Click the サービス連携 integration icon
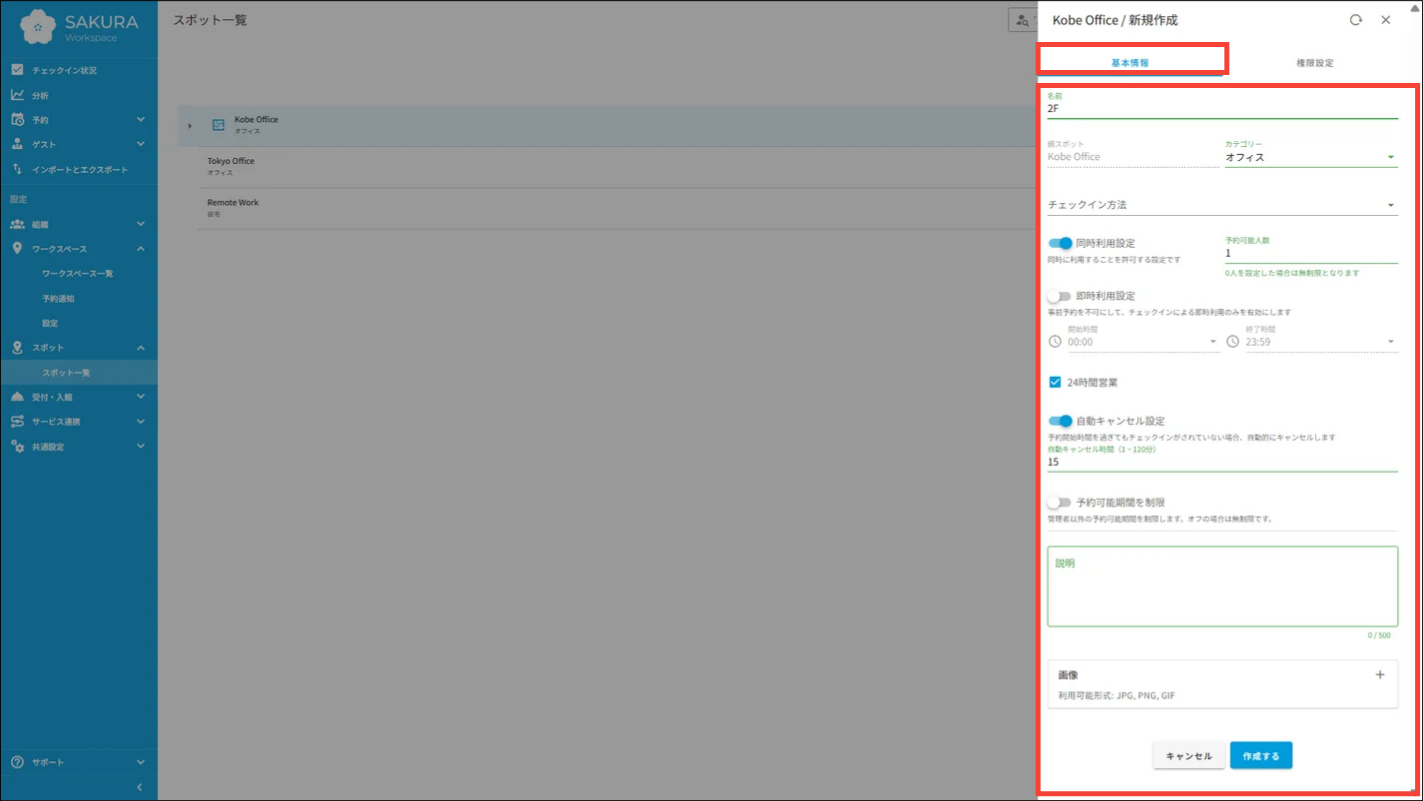 point(17,422)
